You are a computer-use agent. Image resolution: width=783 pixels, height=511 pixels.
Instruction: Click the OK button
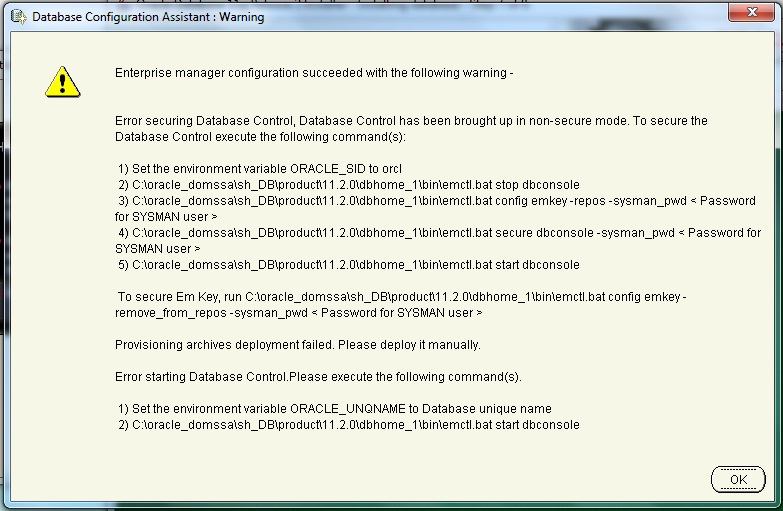[x=738, y=479]
